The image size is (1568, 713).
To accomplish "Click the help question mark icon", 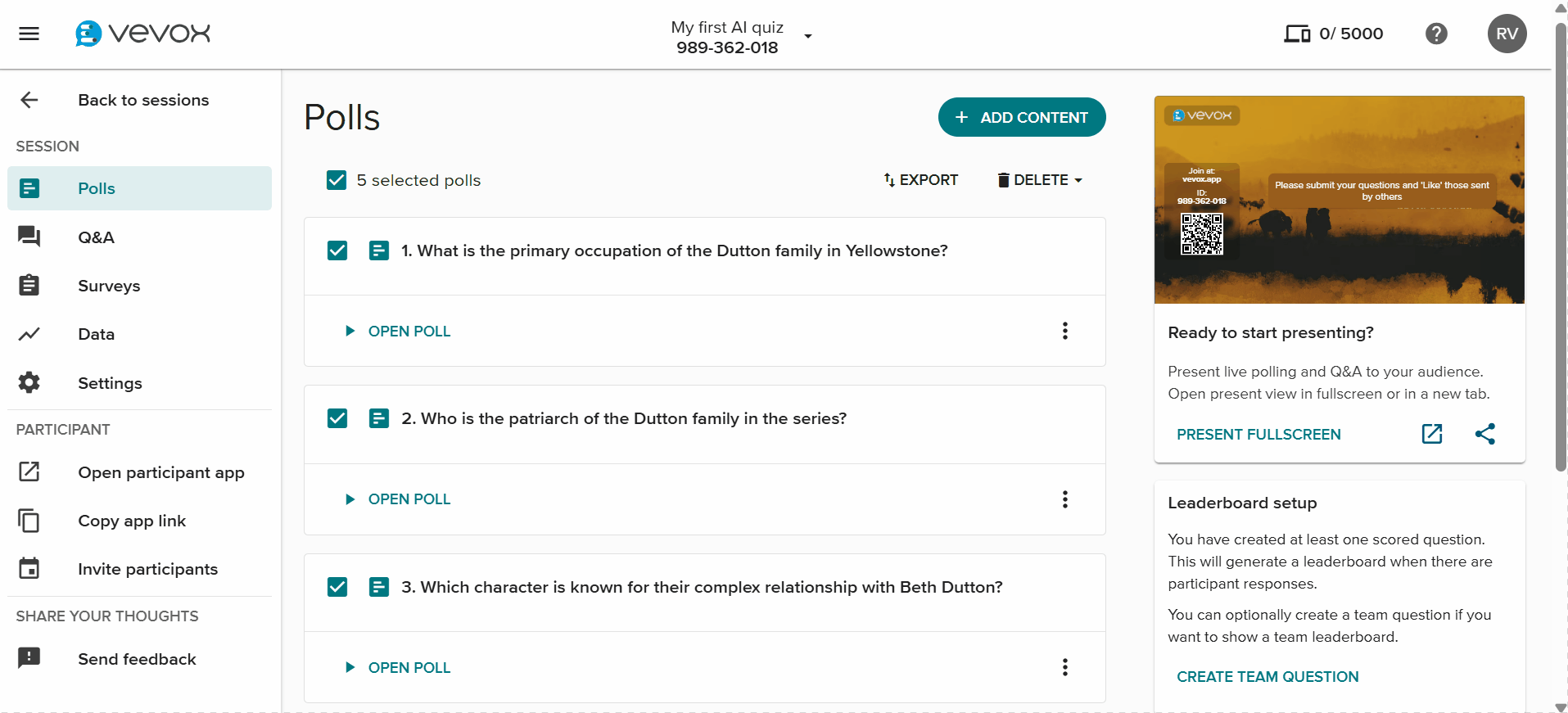I will [x=1436, y=34].
